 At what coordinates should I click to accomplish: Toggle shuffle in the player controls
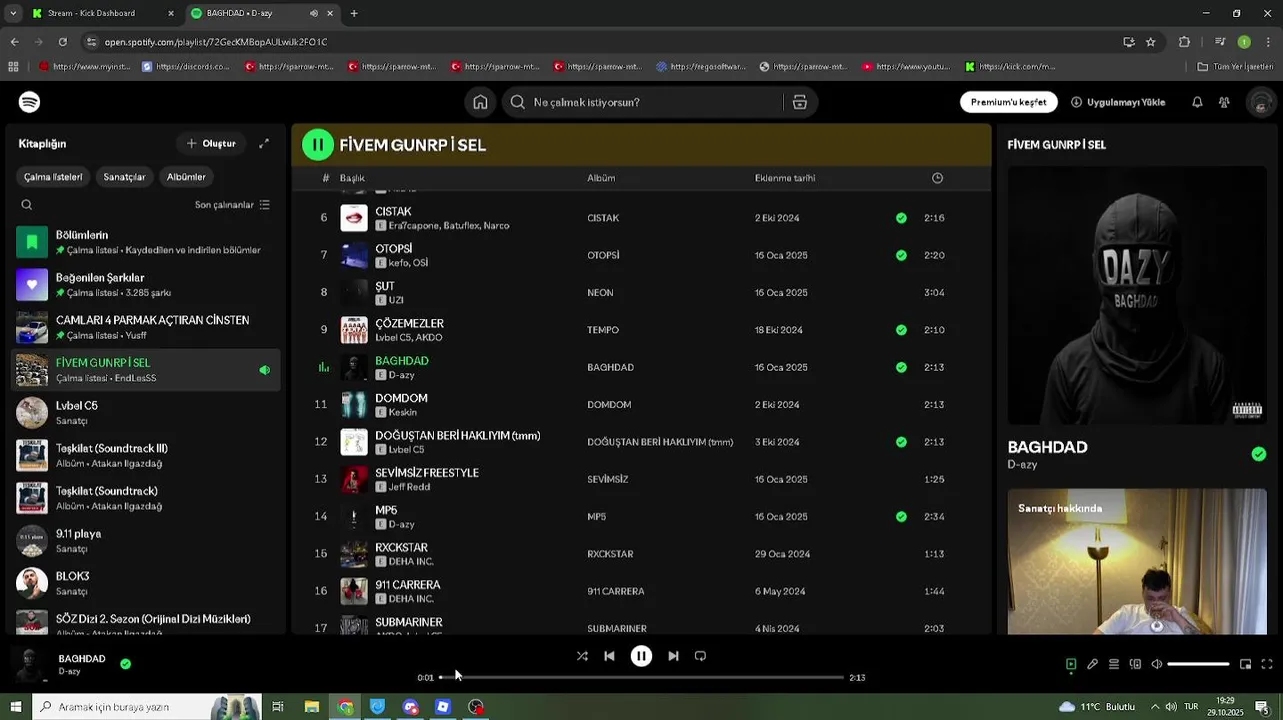tap(582, 656)
